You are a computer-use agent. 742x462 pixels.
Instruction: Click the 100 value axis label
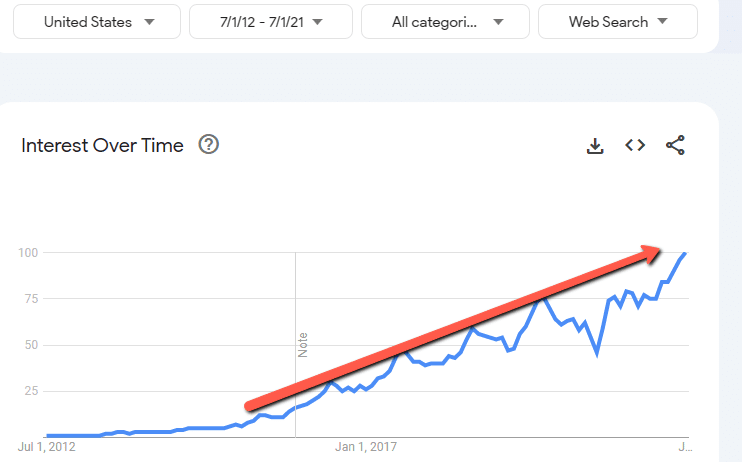tap(28, 253)
